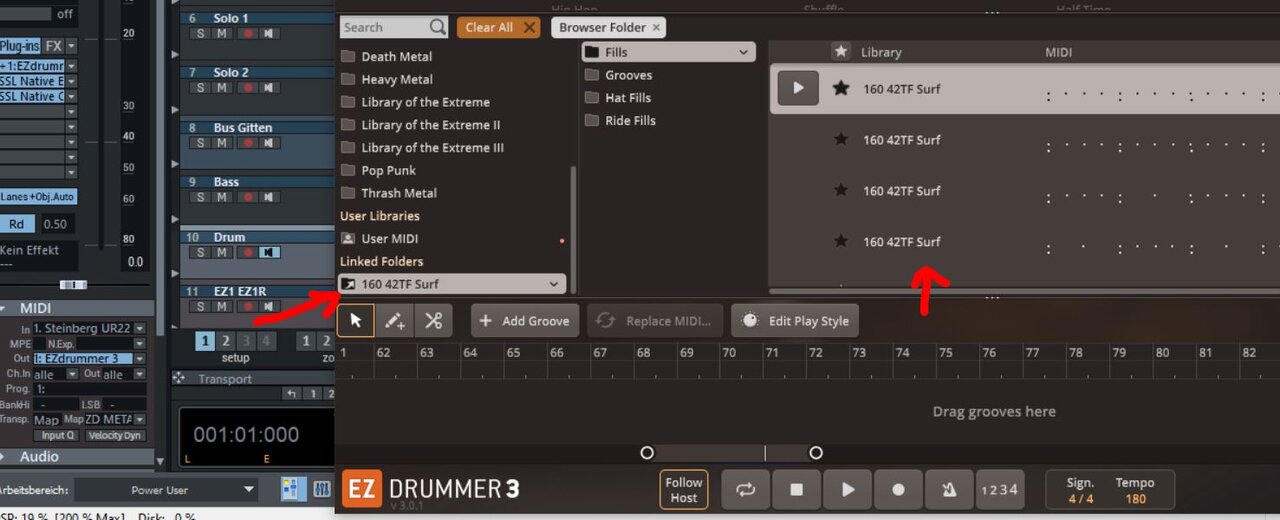The width and height of the screenshot is (1280, 520).
Task: Toggle monitoring speaker on Drum track
Action: pyautogui.click(x=269, y=253)
